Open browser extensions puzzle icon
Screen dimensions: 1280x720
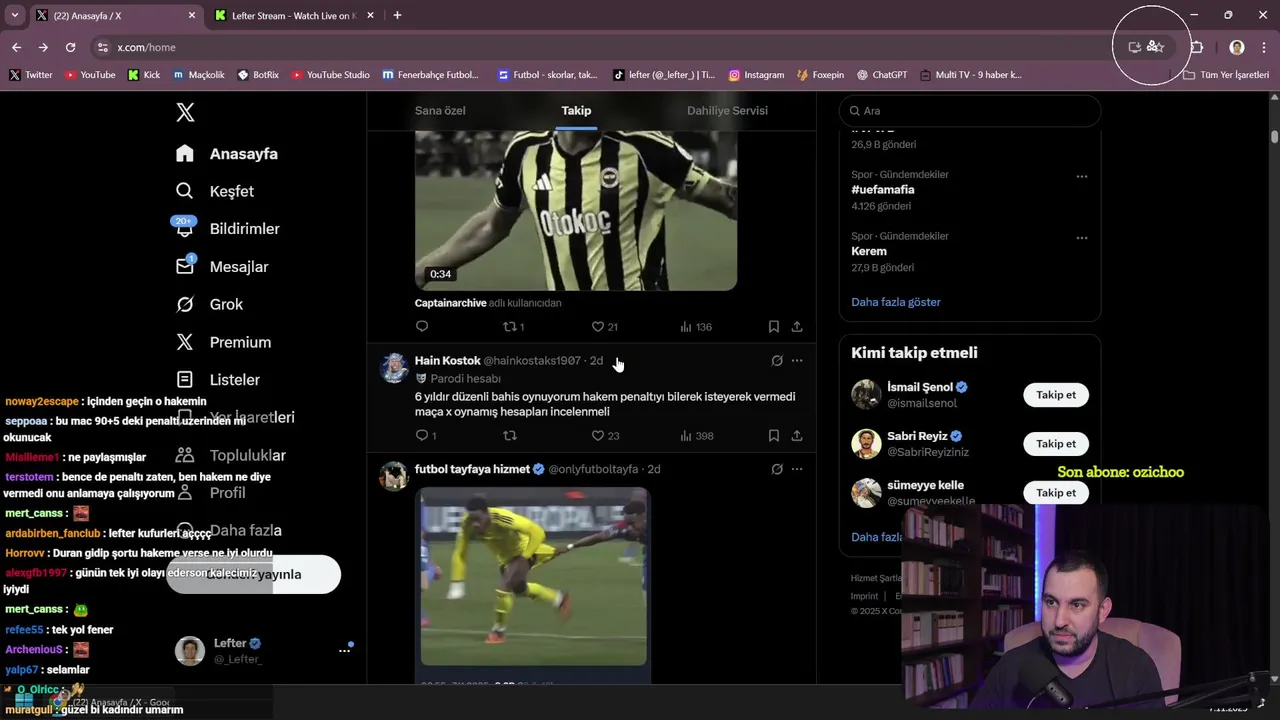pos(1197,47)
